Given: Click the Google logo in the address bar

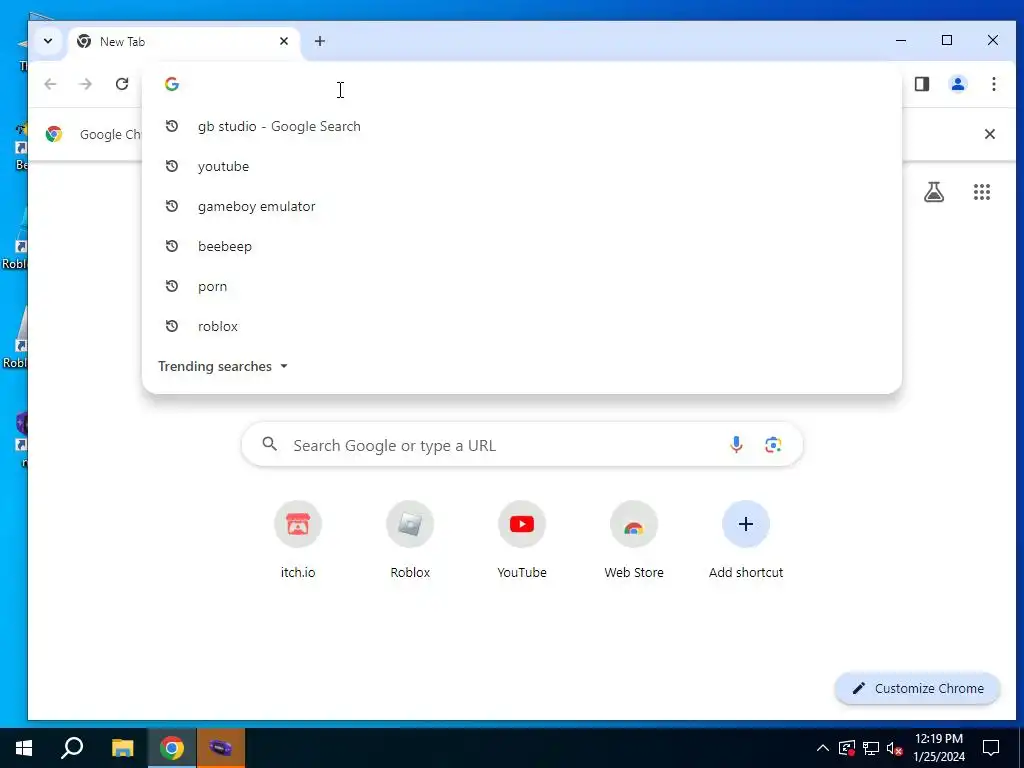Looking at the screenshot, I should (172, 84).
